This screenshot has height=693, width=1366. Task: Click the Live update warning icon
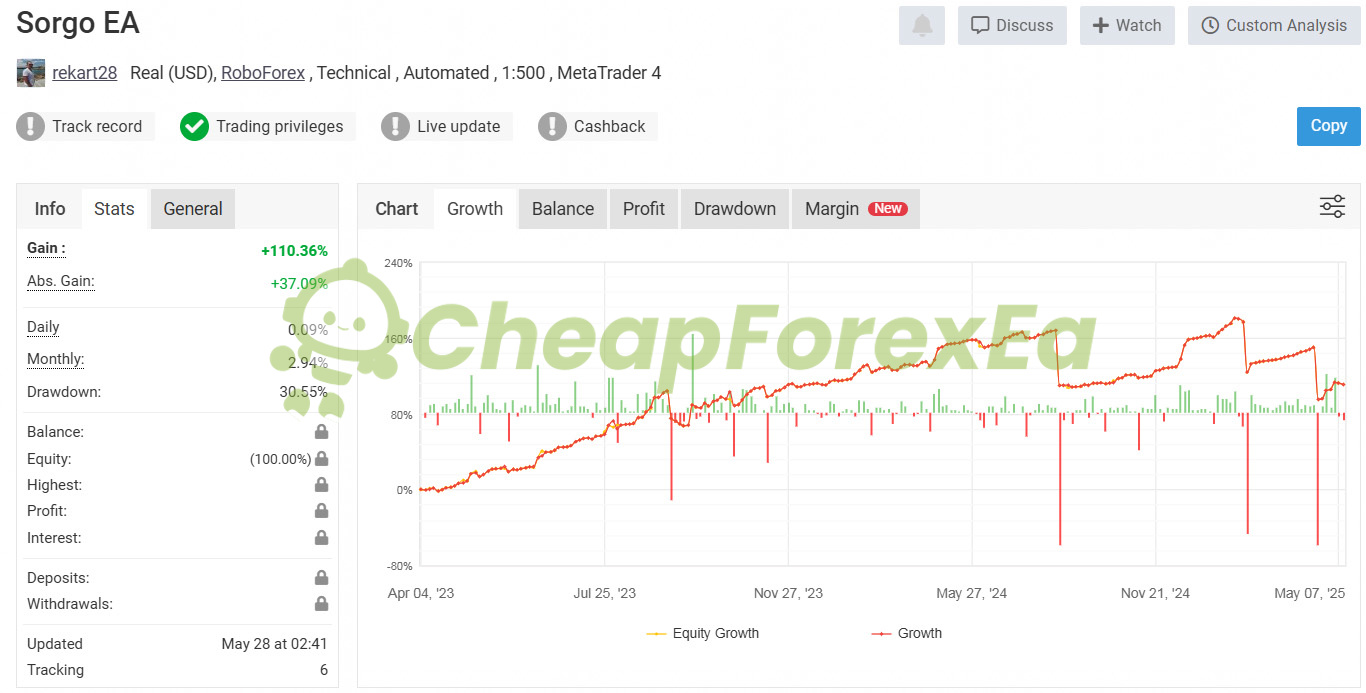click(395, 126)
